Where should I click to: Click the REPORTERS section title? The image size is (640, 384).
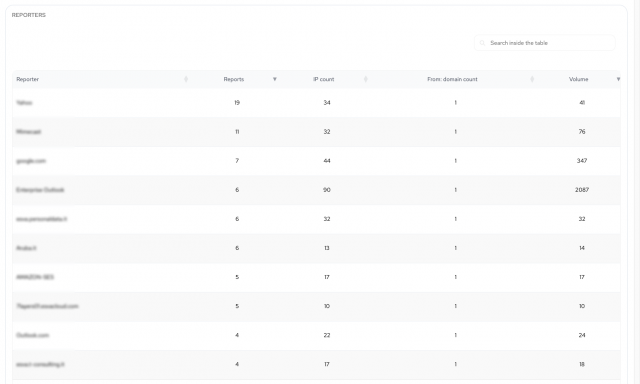[29, 15]
